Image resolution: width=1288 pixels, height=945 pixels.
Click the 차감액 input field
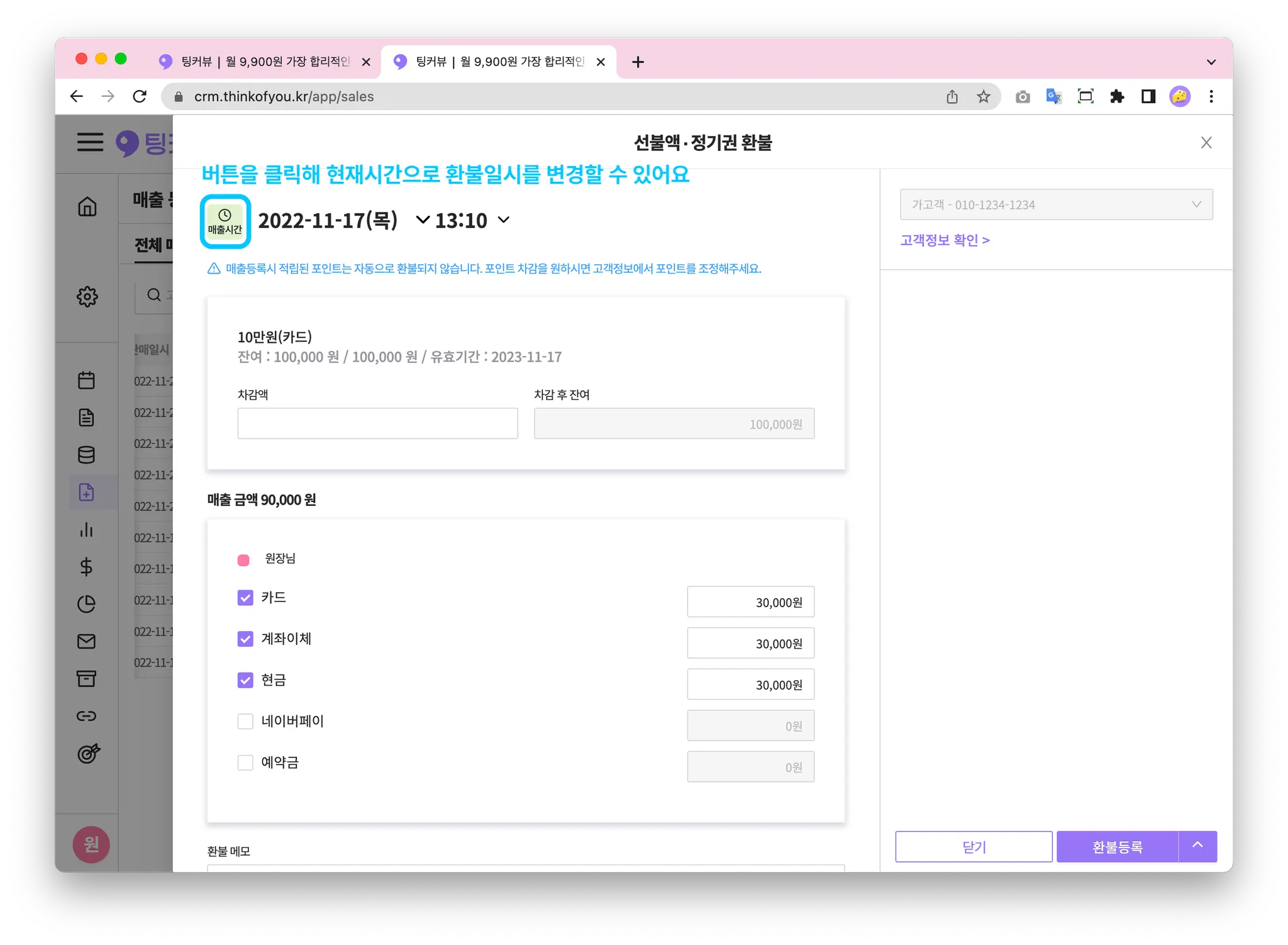[x=377, y=423]
